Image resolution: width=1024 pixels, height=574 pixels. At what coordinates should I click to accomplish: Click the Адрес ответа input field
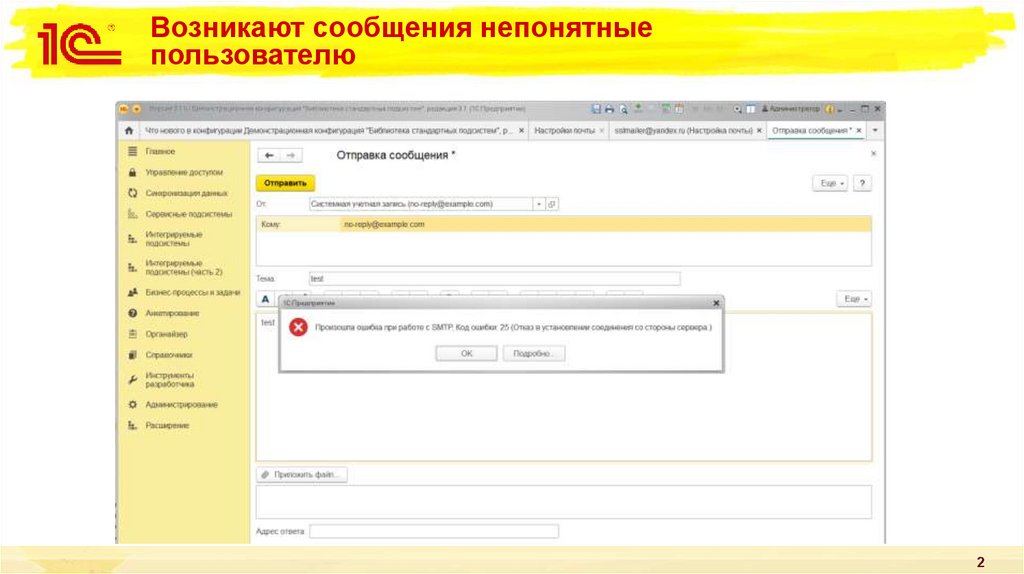click(434, 532)
